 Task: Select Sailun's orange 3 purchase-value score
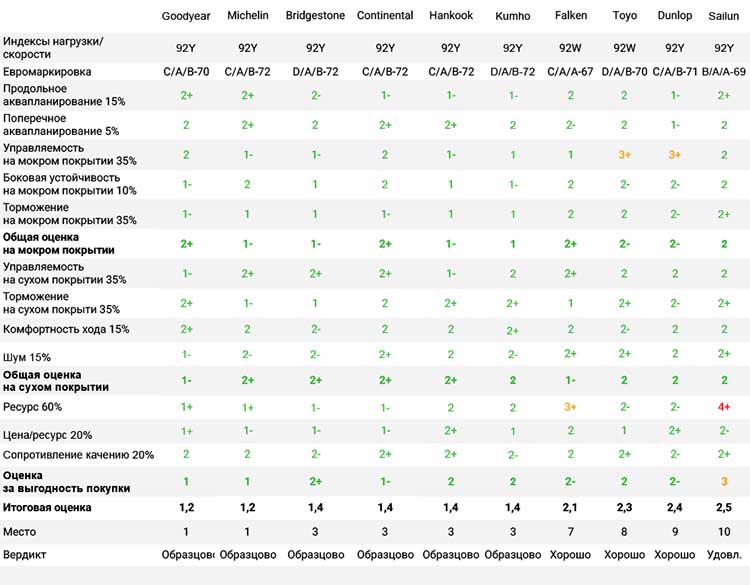tap(724, 481)
